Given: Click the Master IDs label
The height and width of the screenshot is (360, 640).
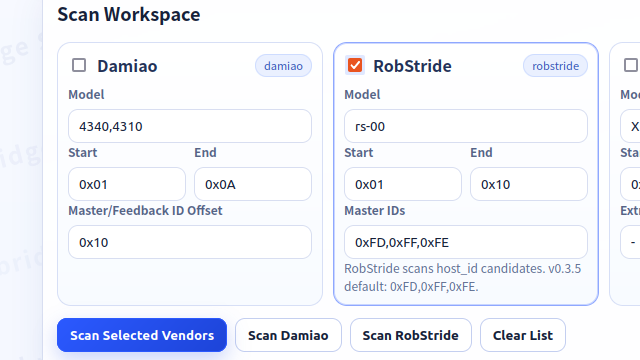Looking at the screenshot, I should [x=375, y=211].
